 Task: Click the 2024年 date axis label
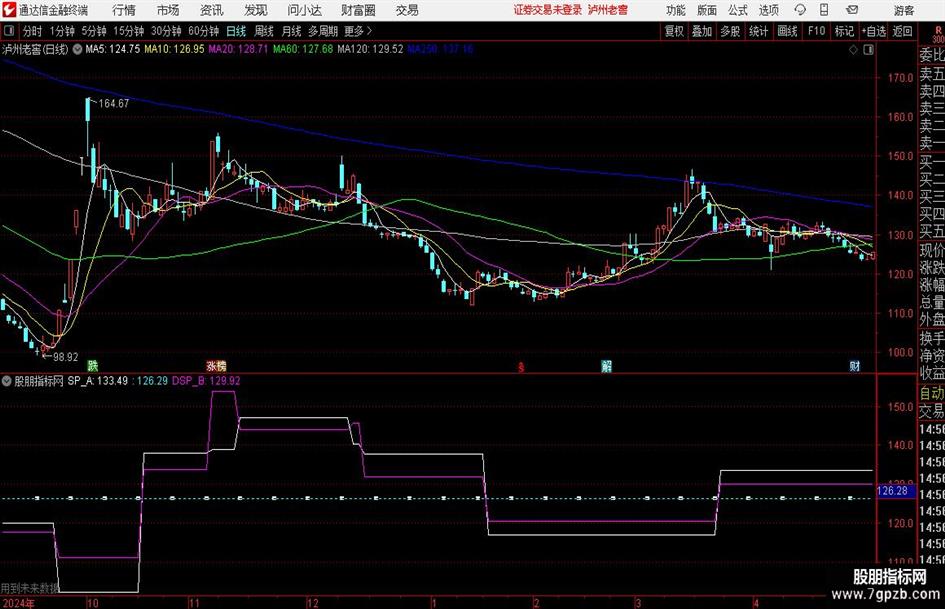pyautogui.click(x=18, y=603)
